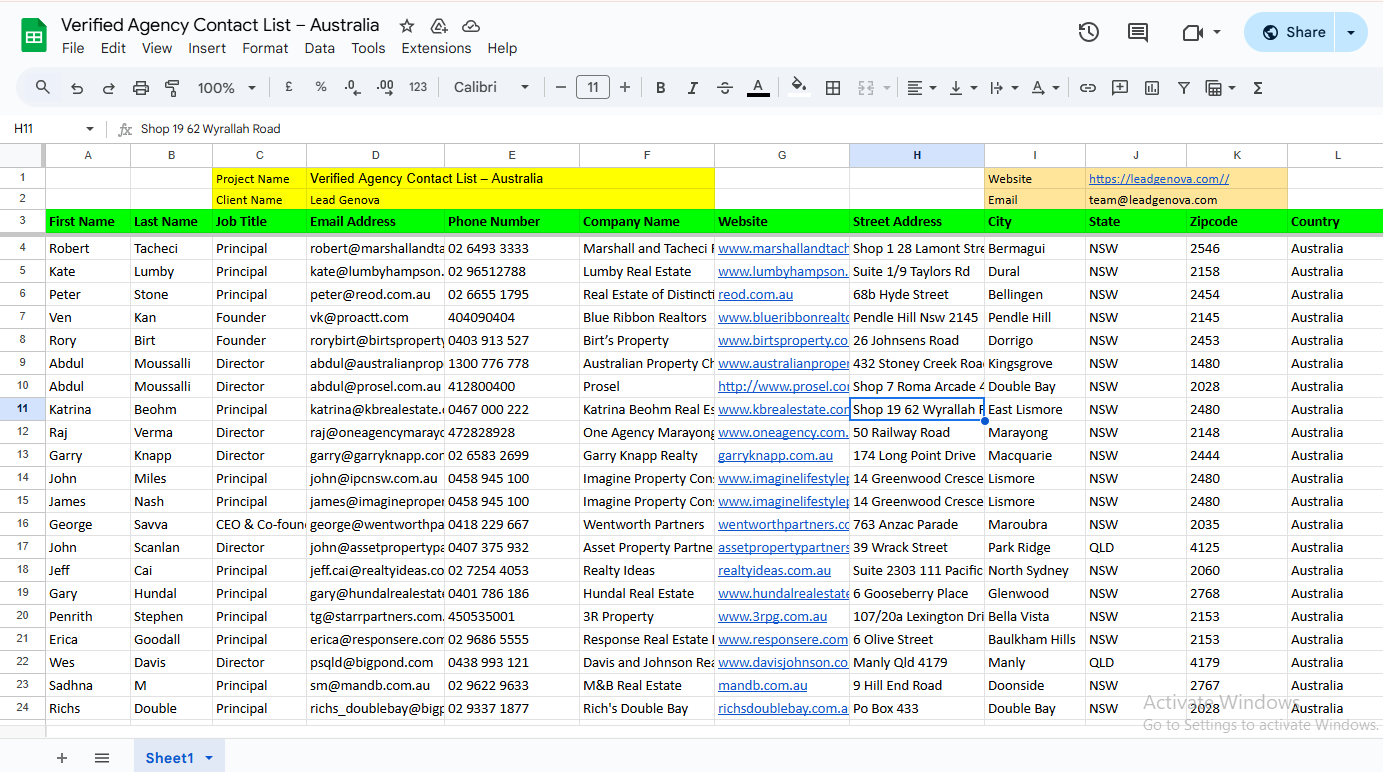Open the File menu
Image resolution: width=1383 pixels, height=772 pixels.
click(73, 48)
